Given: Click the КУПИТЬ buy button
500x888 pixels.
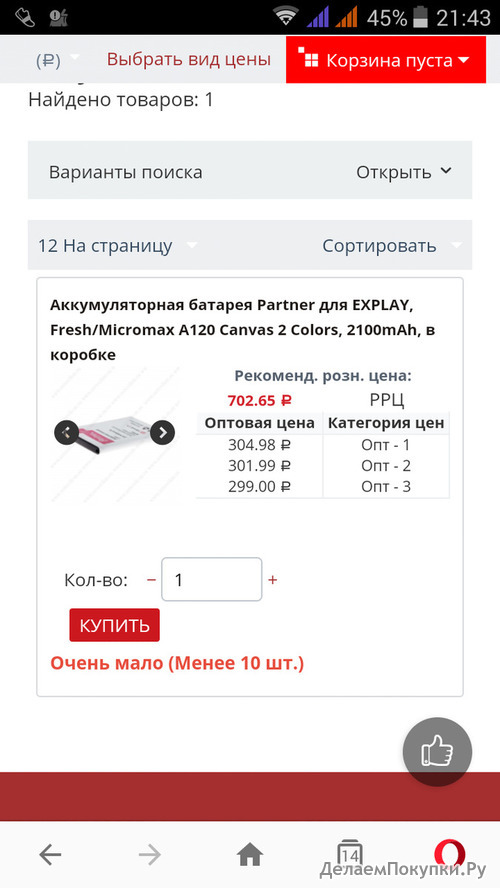Looking at the screenshot, I should (x=114, y=625).
